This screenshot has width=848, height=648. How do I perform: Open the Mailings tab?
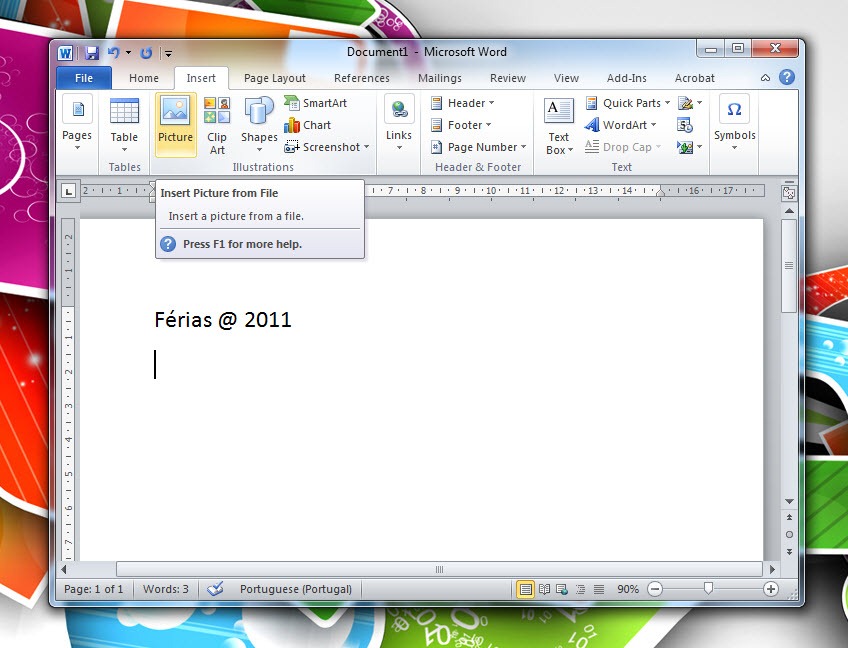[440, 78]
